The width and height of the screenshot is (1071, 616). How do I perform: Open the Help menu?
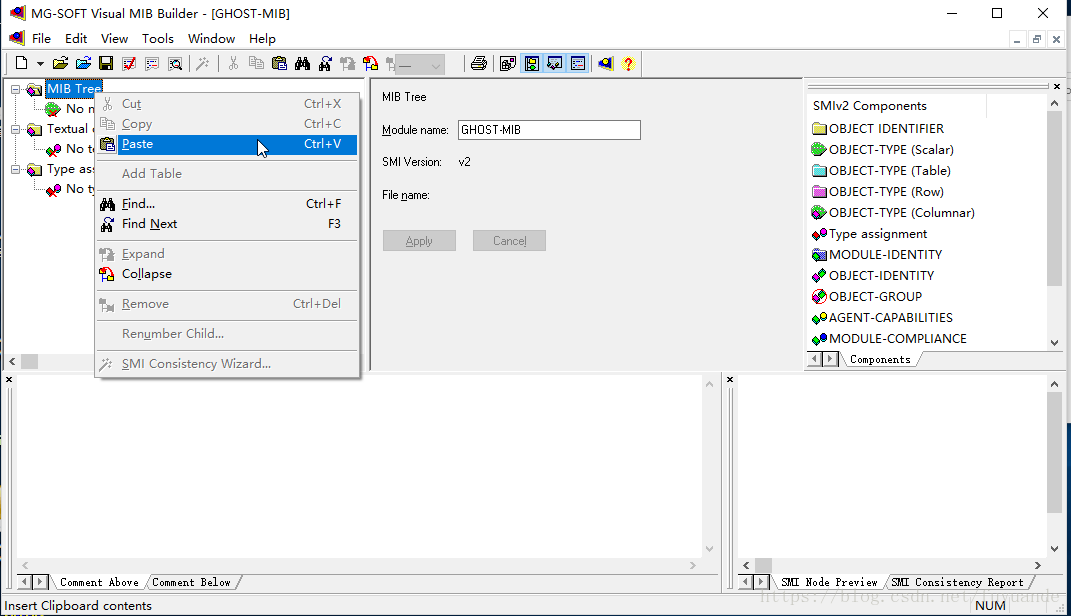[262, 39]
